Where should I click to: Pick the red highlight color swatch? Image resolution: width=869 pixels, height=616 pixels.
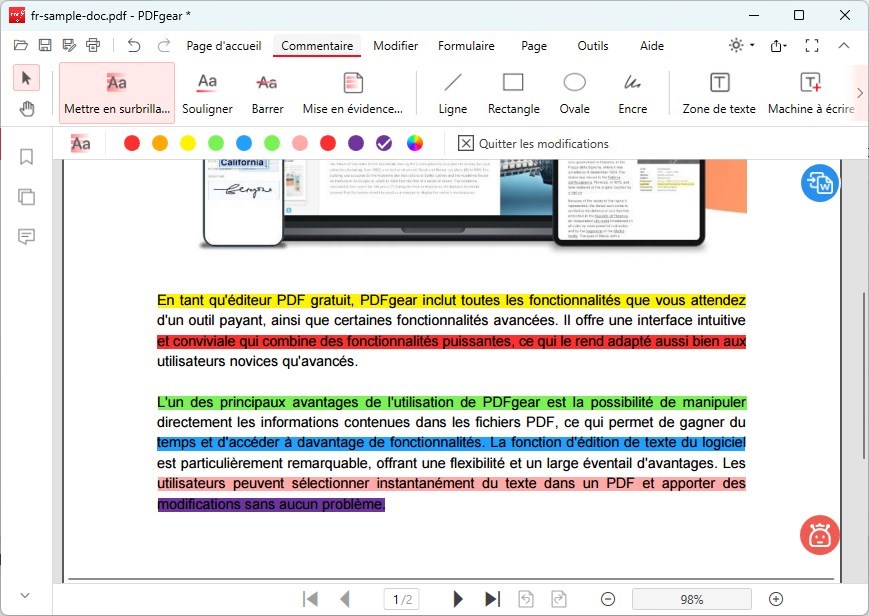130,143
